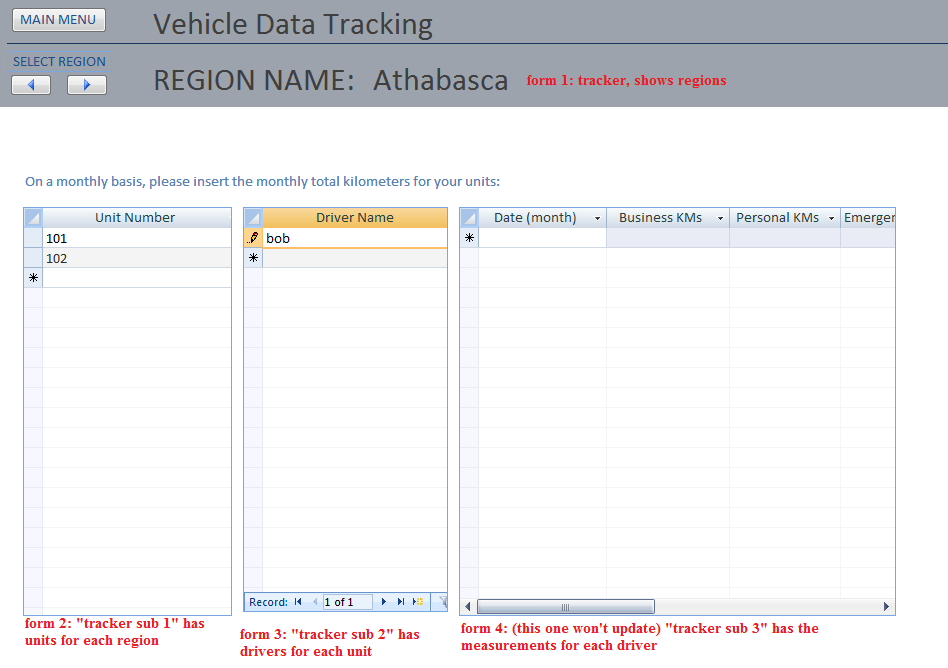
Task: Go to previous region with left arrow
Action: click(x=31, y=85)
